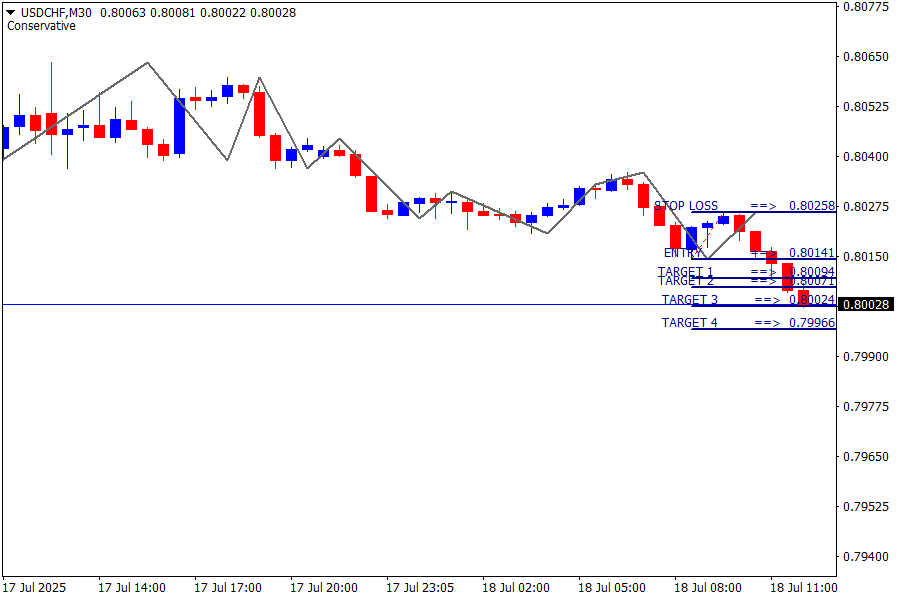Select the ENTRY label

click(682, 253)
